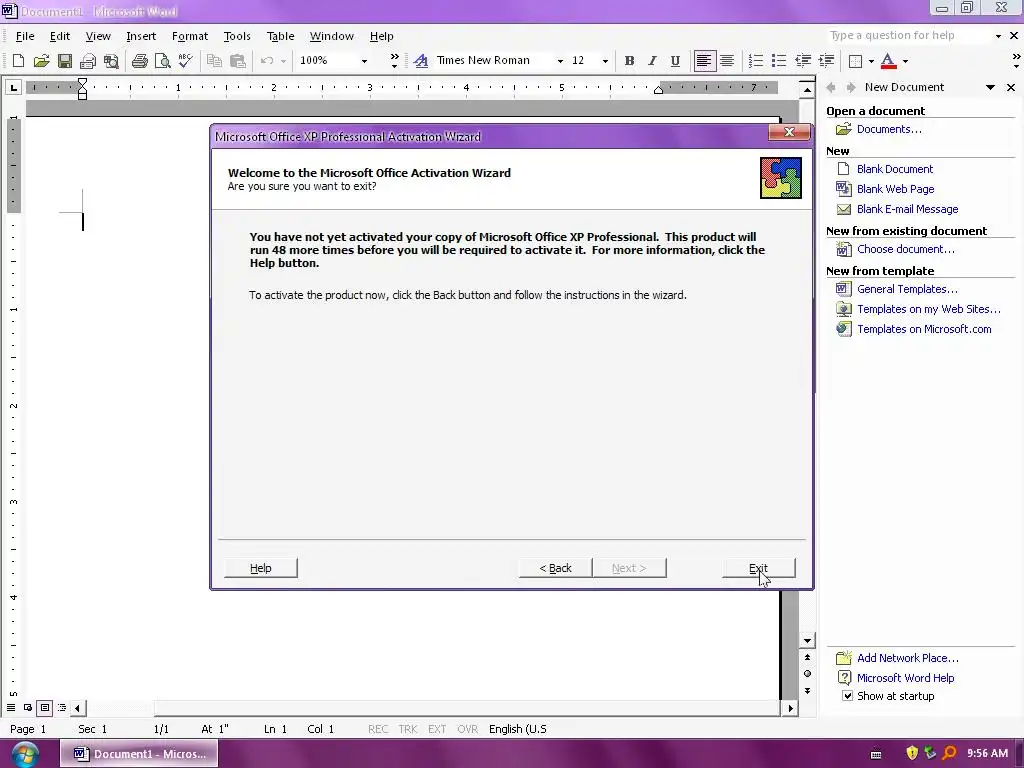Open the Times New Roman font dropdown
The image size is (1024, 768).
[x=560, y=61]
